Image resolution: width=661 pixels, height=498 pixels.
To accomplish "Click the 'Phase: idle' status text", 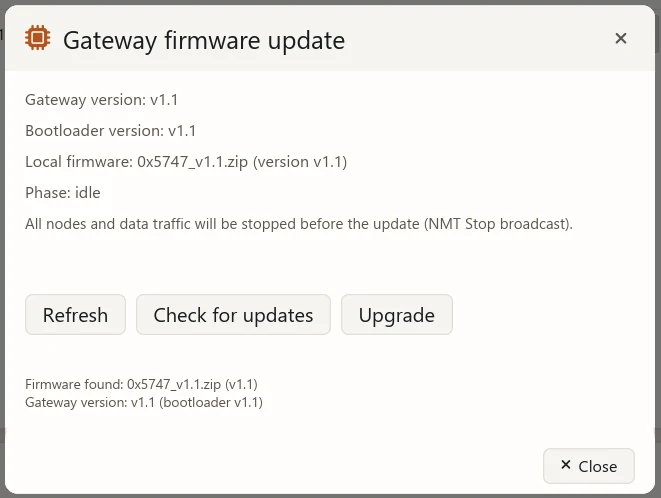I will point(63,193).
